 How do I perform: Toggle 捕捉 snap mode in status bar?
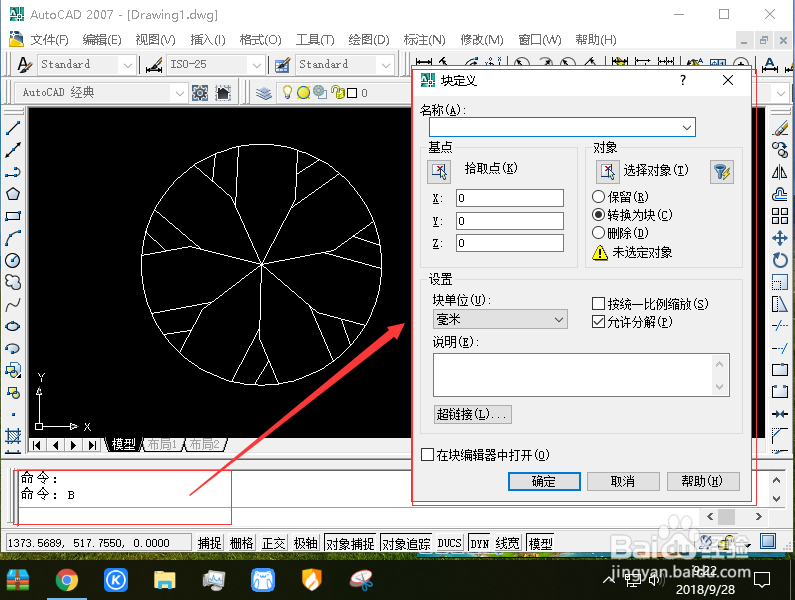pyautogui.click(x=209, y=543)
